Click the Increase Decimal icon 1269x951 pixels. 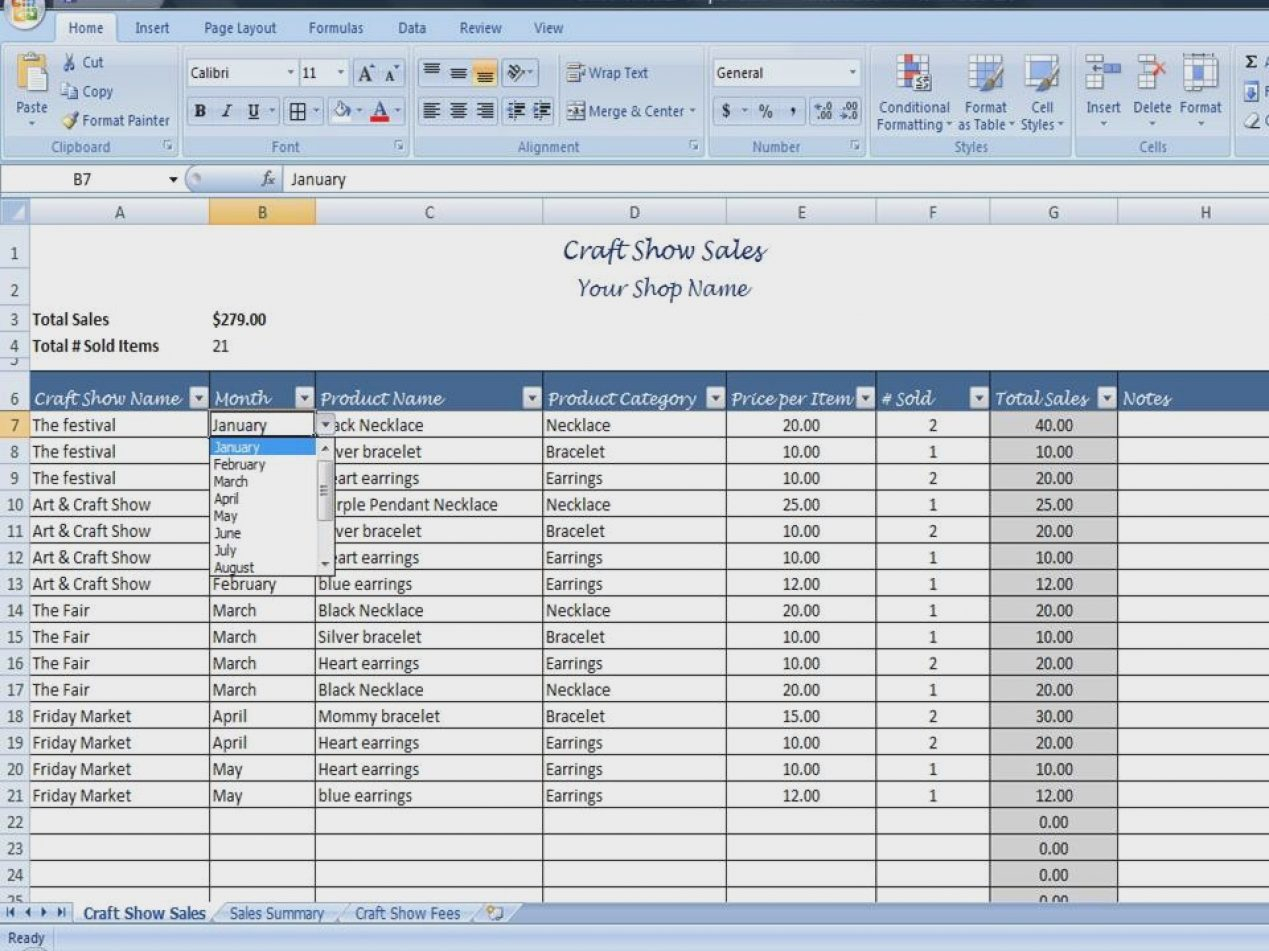[823, 111]
